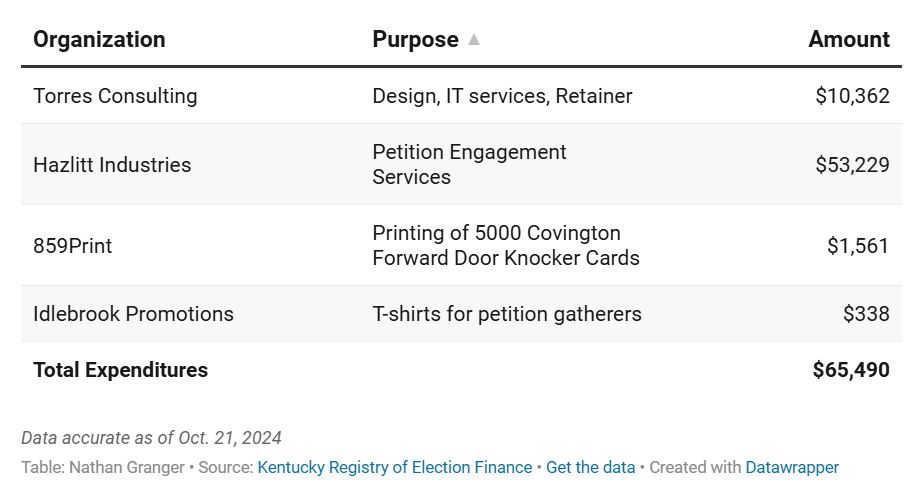Image resolution: width=919 pixels, height=480 pixels.
Task: Click the Design, IT services, Retainer cell
Action: pyautogui.click(x=502, y=96)
